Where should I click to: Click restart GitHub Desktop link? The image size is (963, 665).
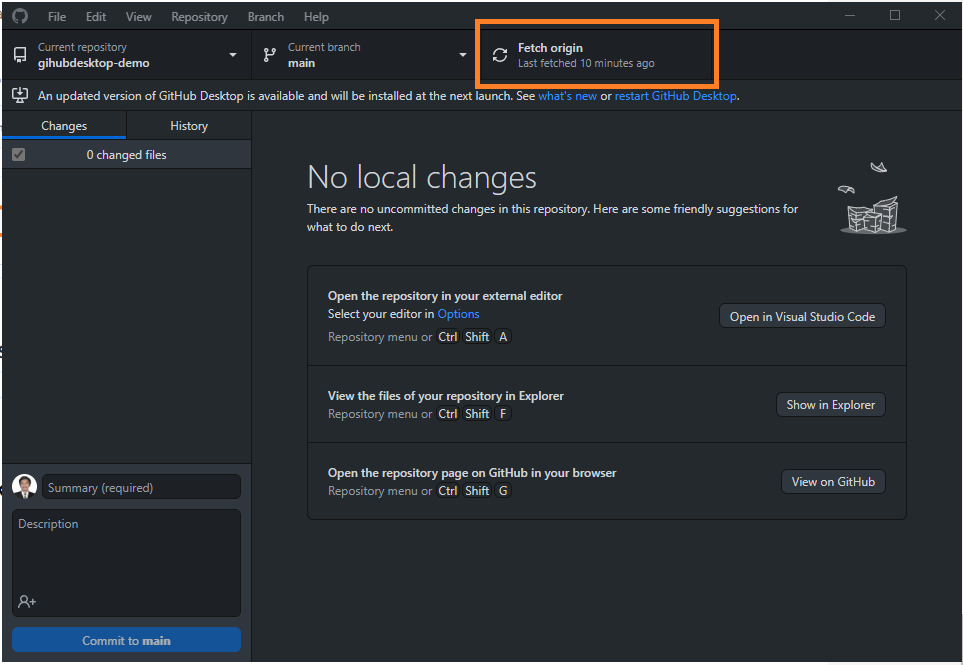[x=676, y=96]
